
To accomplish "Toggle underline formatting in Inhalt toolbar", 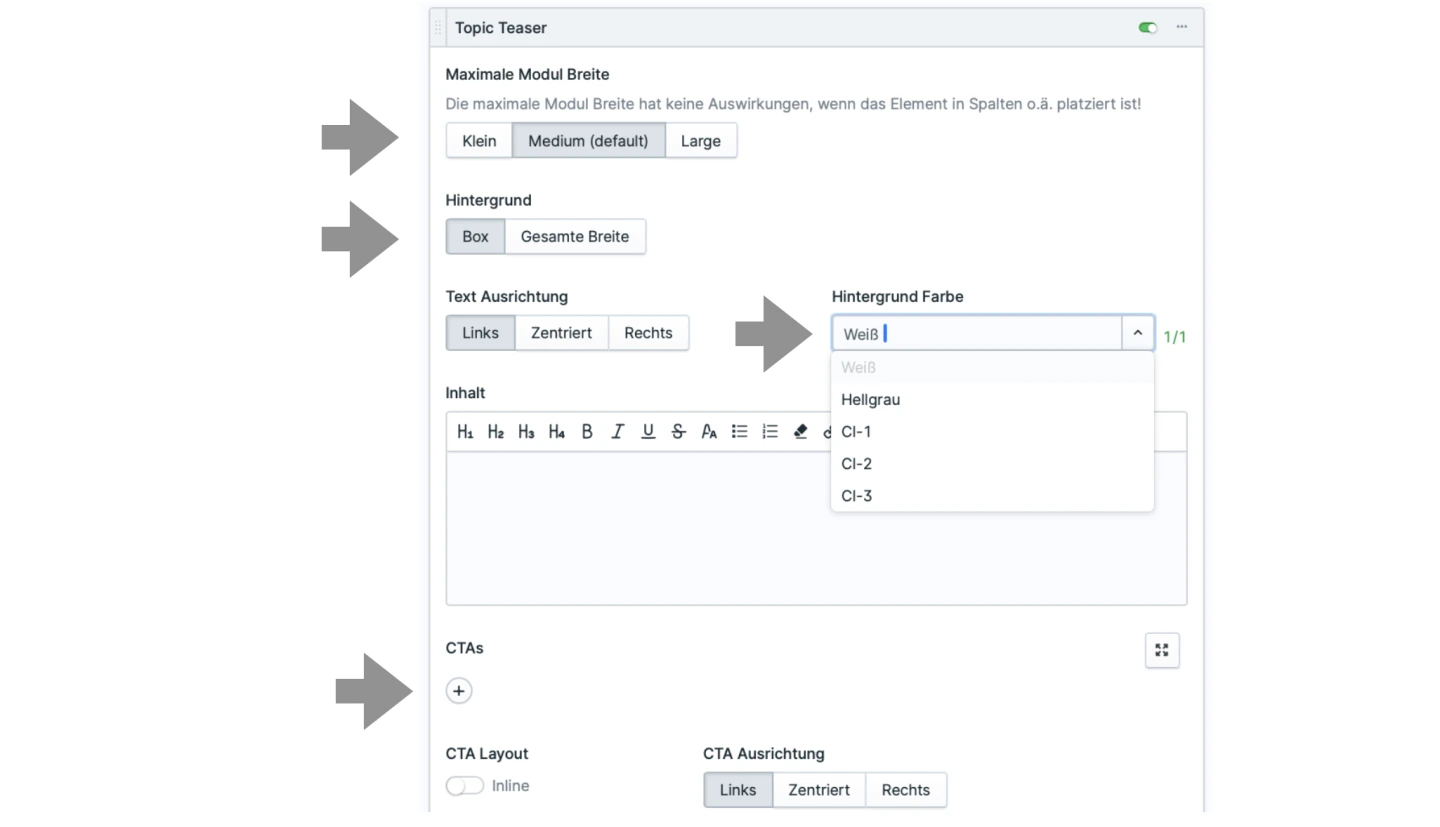I will [648, 432].
